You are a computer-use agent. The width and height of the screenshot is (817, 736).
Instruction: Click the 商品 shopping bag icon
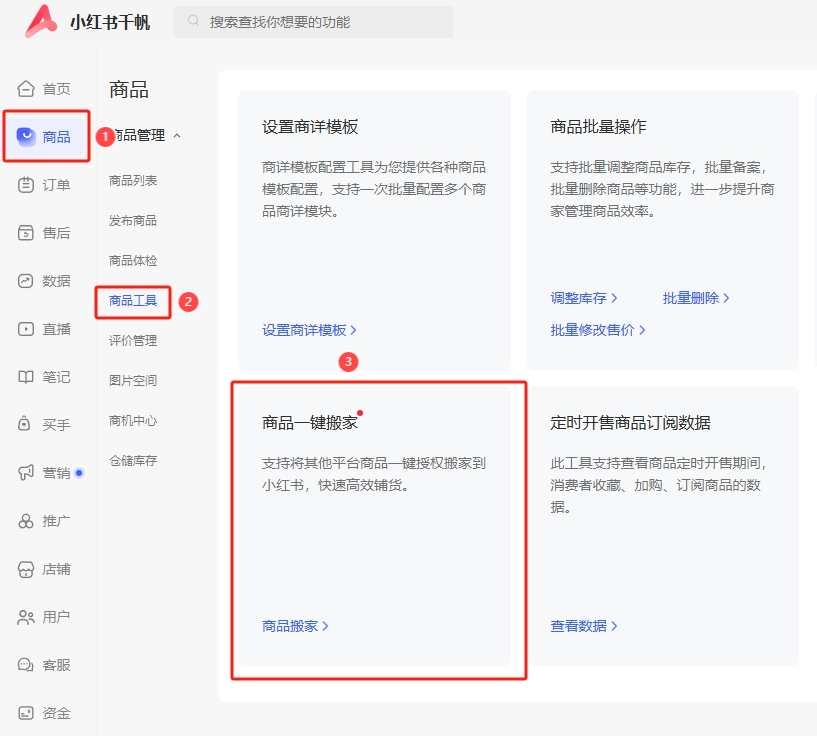(x=26, y=136)
